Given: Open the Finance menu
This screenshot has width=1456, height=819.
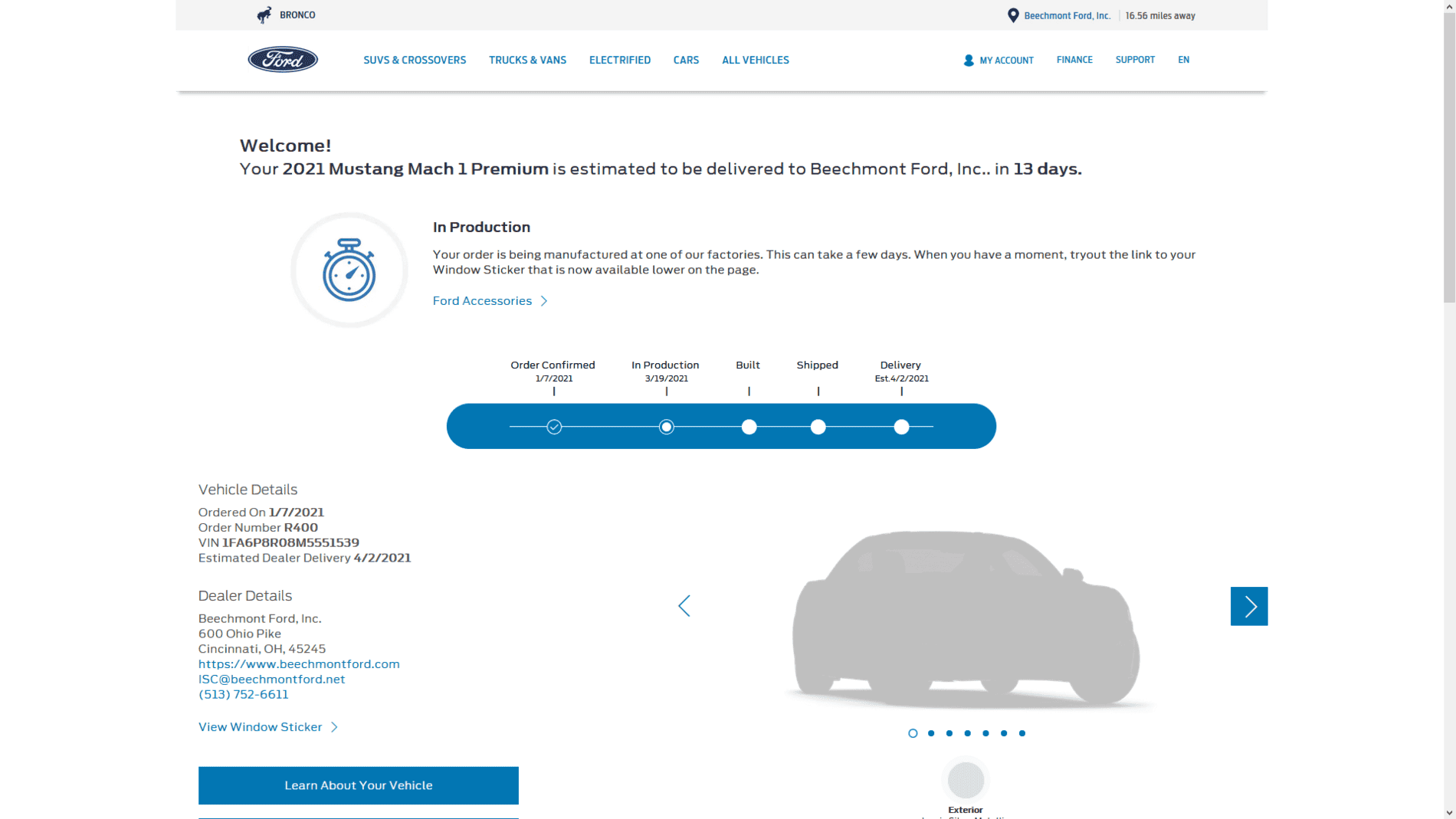Looking at the screenshot, I should pyautogui.click(x=1074, y=60).
